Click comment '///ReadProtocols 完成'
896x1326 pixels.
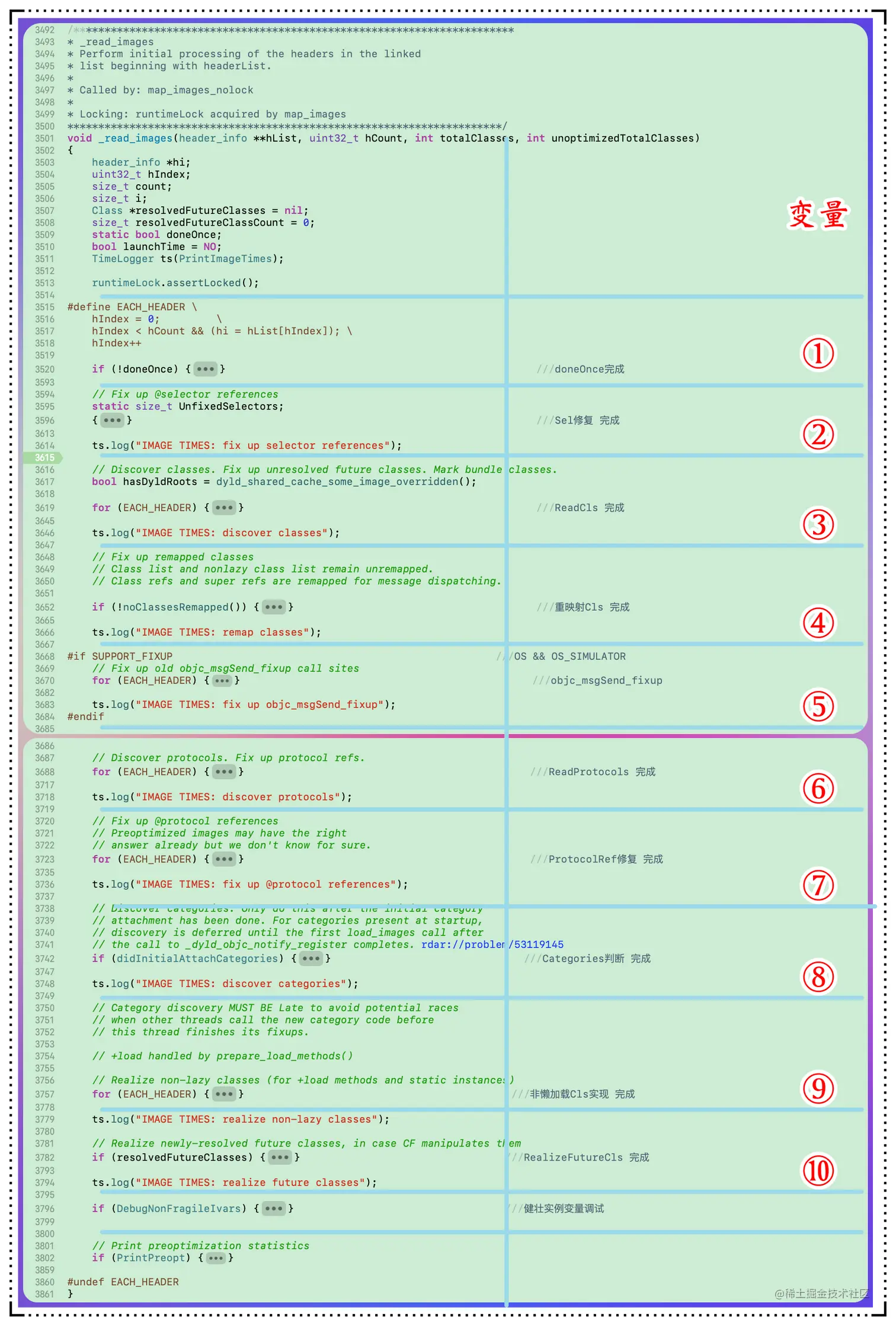[x=593, y=772]
